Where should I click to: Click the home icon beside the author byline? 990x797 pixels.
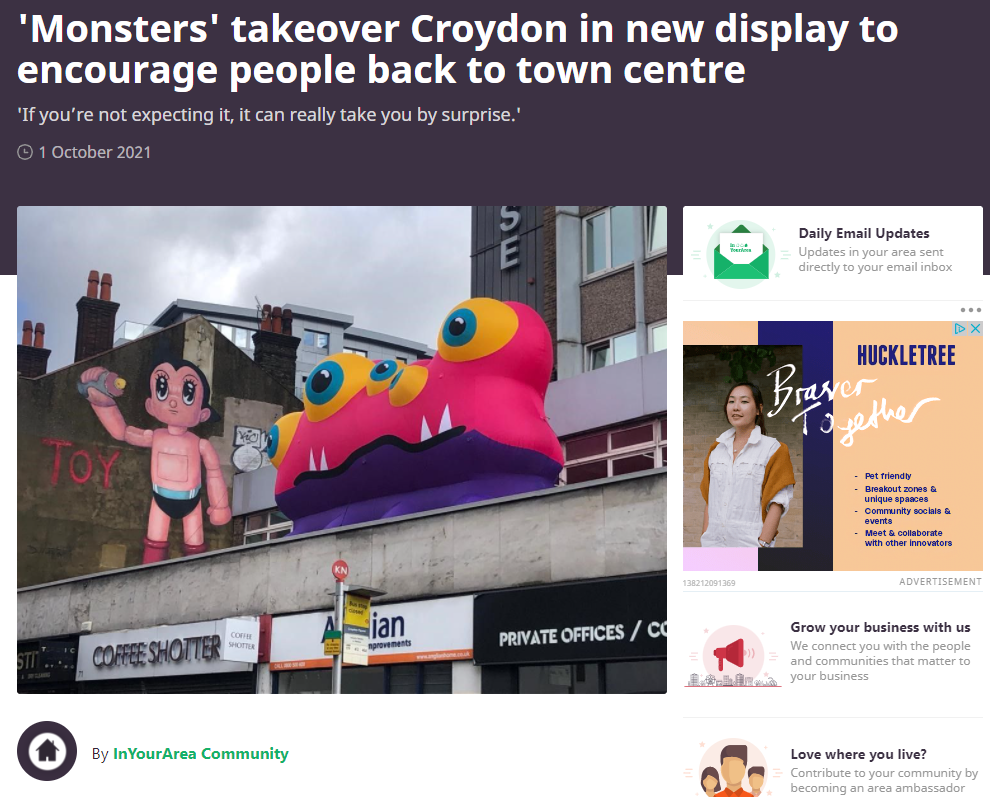pos(47,751)
